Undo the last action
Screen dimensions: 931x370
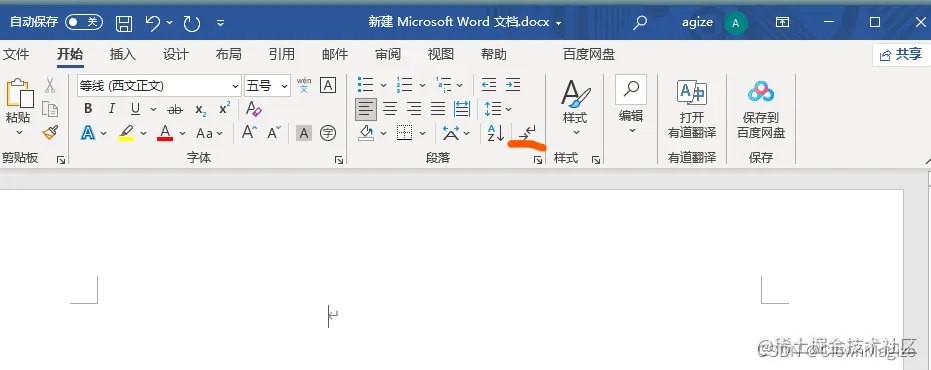tap(153, 23)
